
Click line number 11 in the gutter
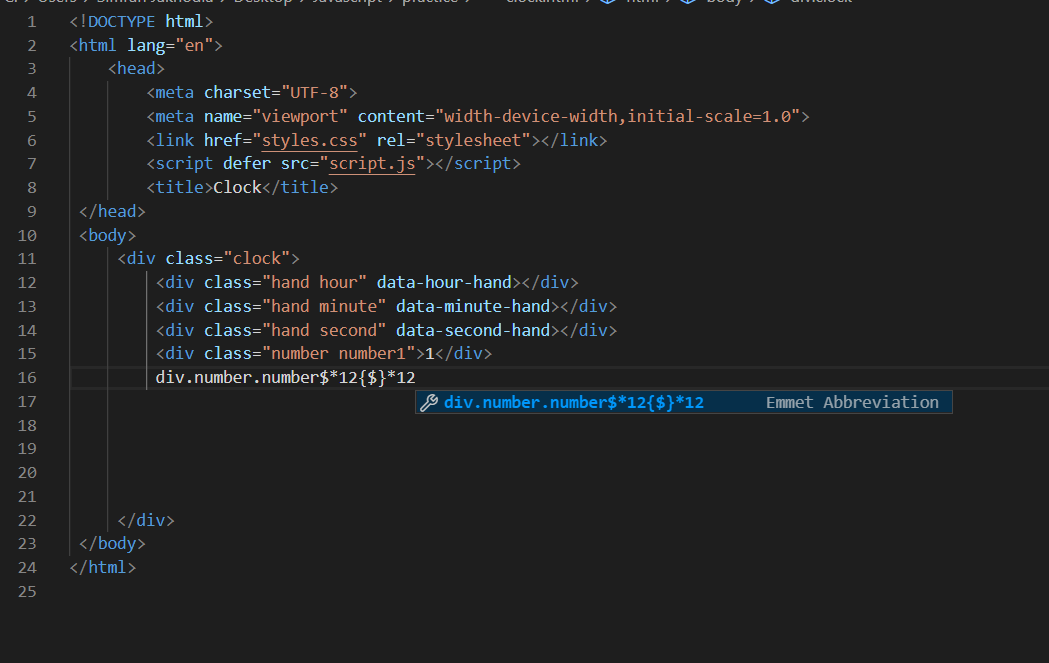click(x=27, y=258)
